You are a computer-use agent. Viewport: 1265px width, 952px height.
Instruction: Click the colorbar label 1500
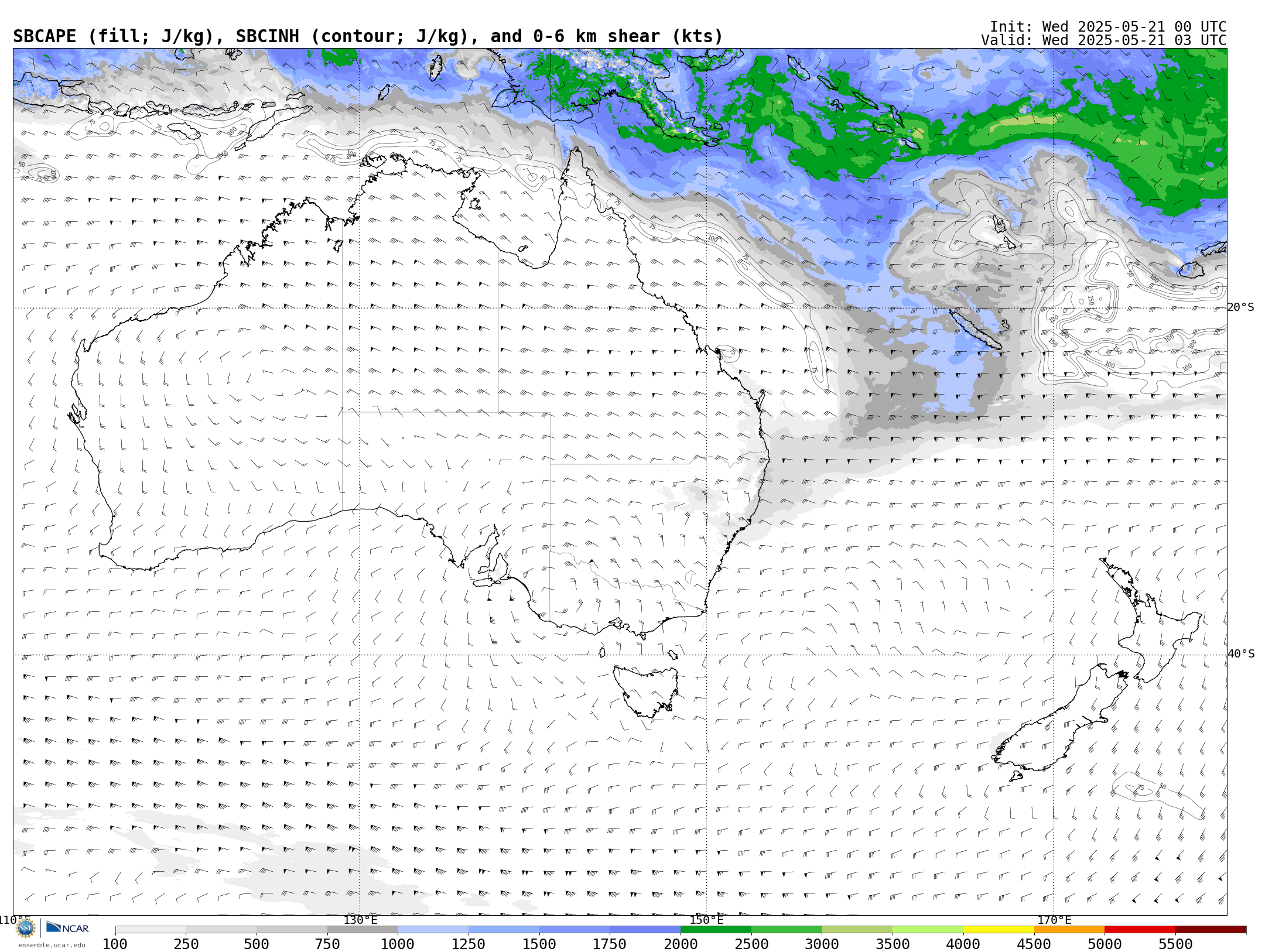tap(539, 944)
